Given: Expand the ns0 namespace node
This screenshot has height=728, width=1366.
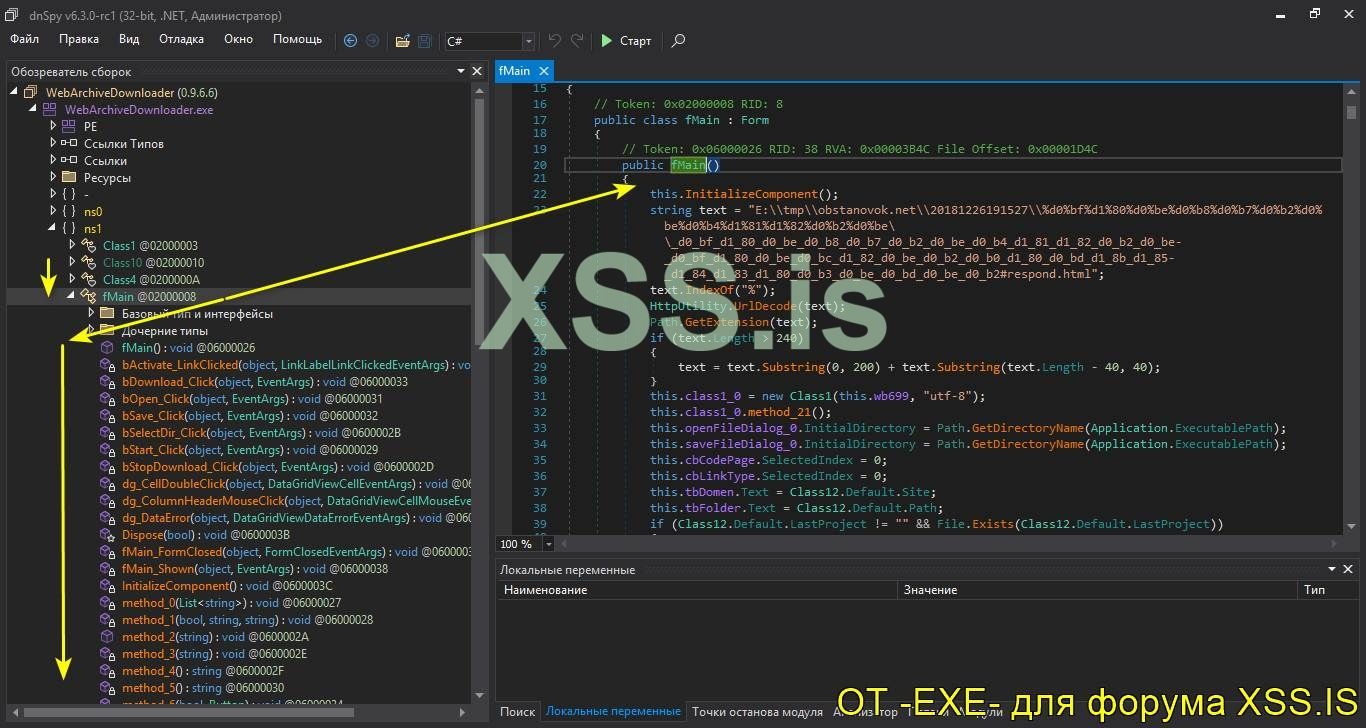Looking at the screenshot, I should click(x=53, y=212).
